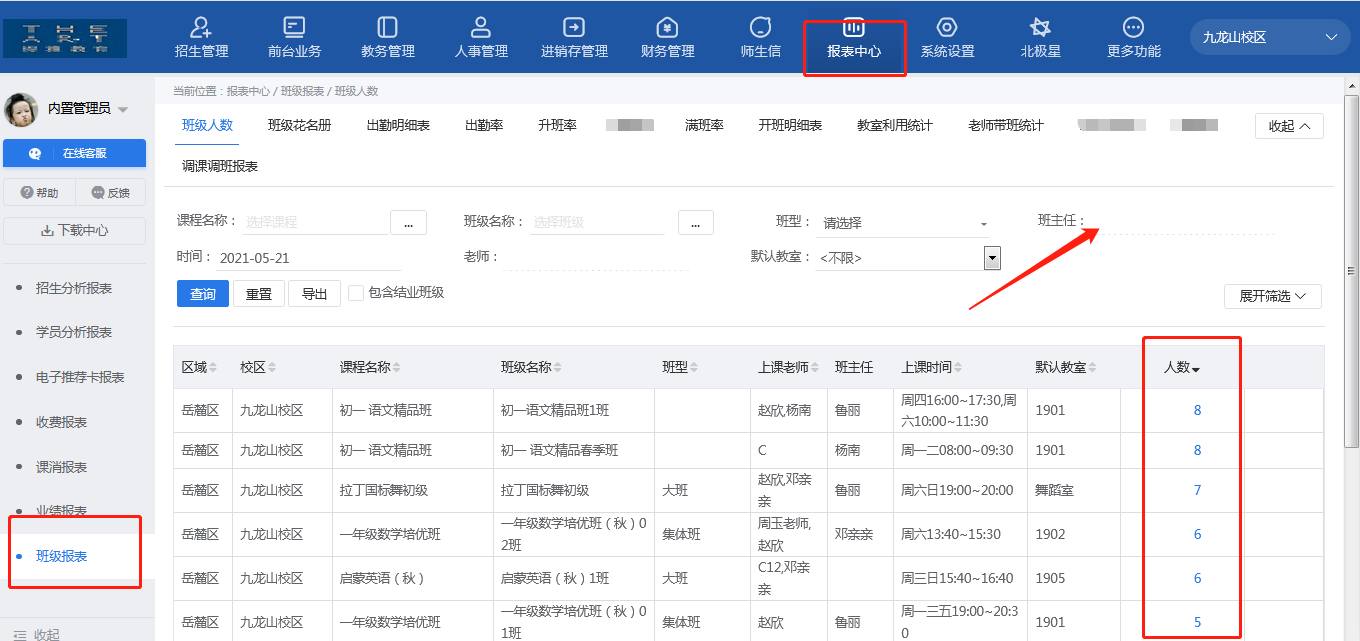Click 选择班级 input field
This screenshot has width=1360, height=641.
click(597, 222)
